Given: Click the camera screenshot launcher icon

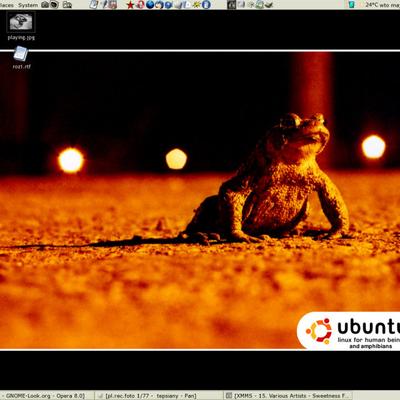Looking at the screenshot, I should 45,5.
